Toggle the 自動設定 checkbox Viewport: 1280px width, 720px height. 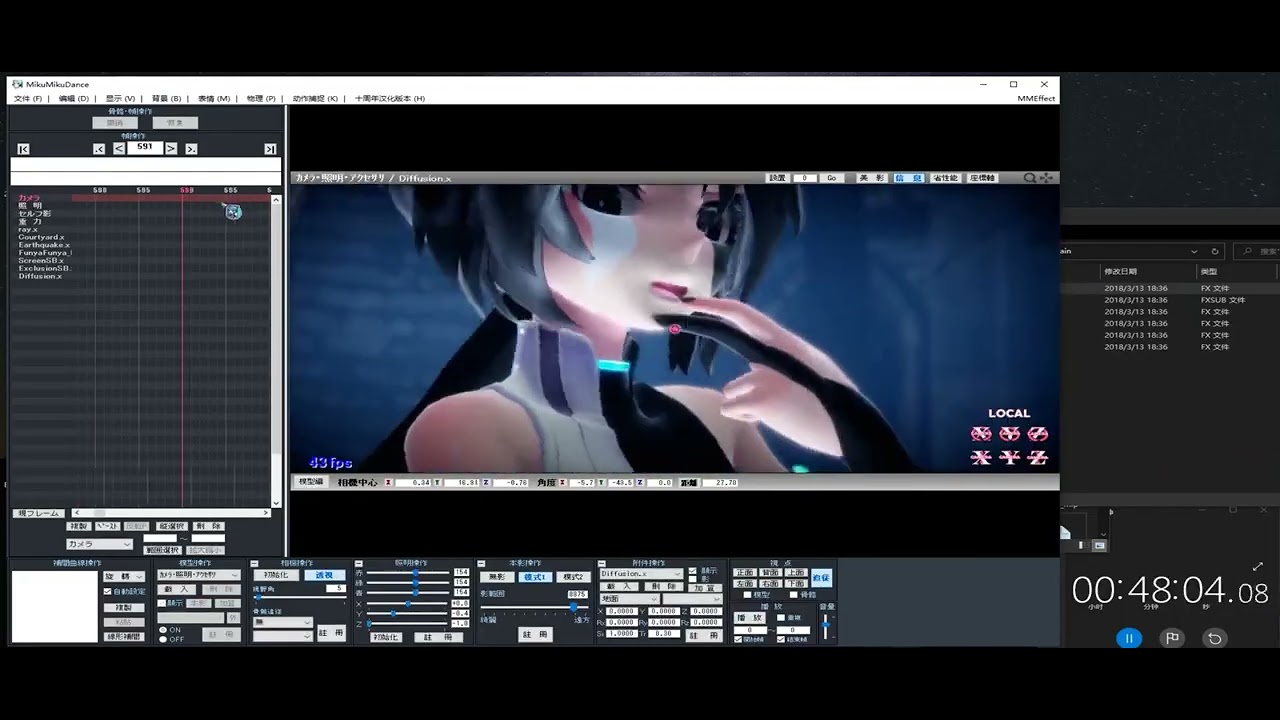(108, 591)
